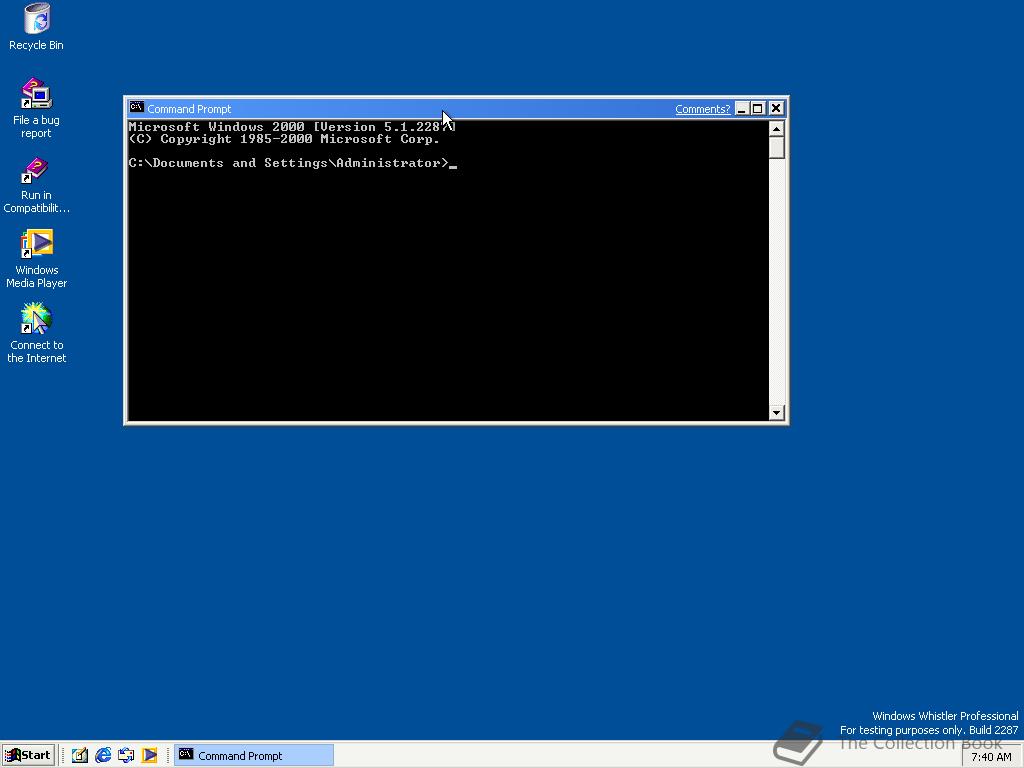1024x768 pixels.
Task: Select Connect to the Internet icon
Action: pyautogui.click(x=37, y=334)
